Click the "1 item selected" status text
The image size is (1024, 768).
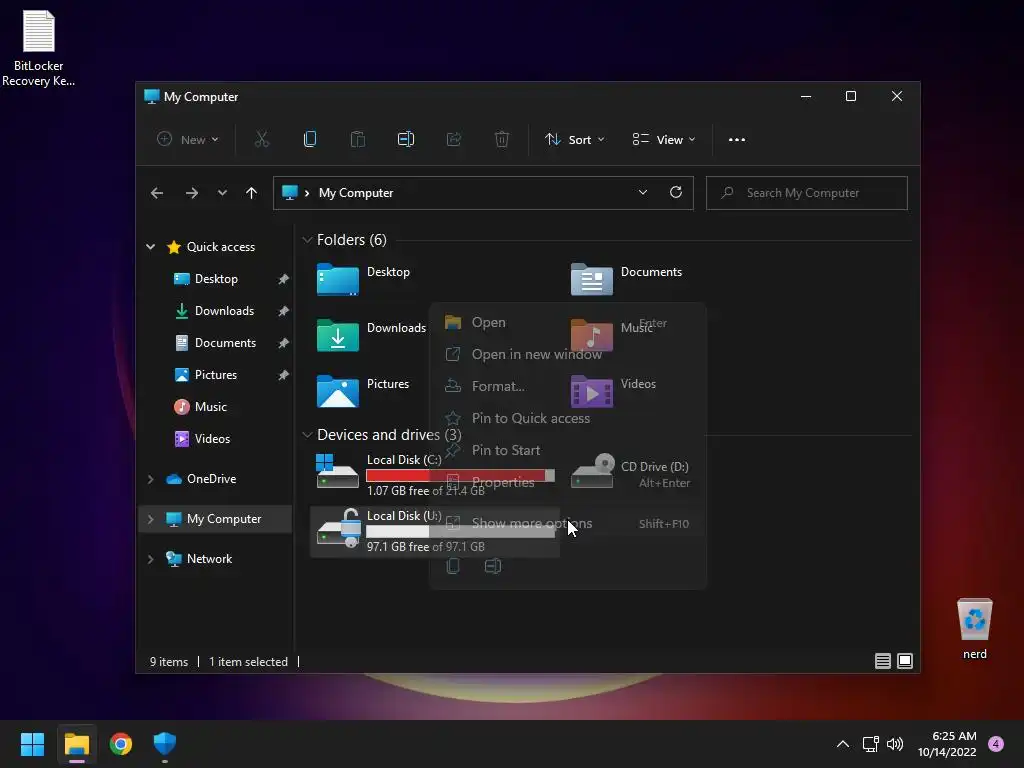click(x=248, y=662)
